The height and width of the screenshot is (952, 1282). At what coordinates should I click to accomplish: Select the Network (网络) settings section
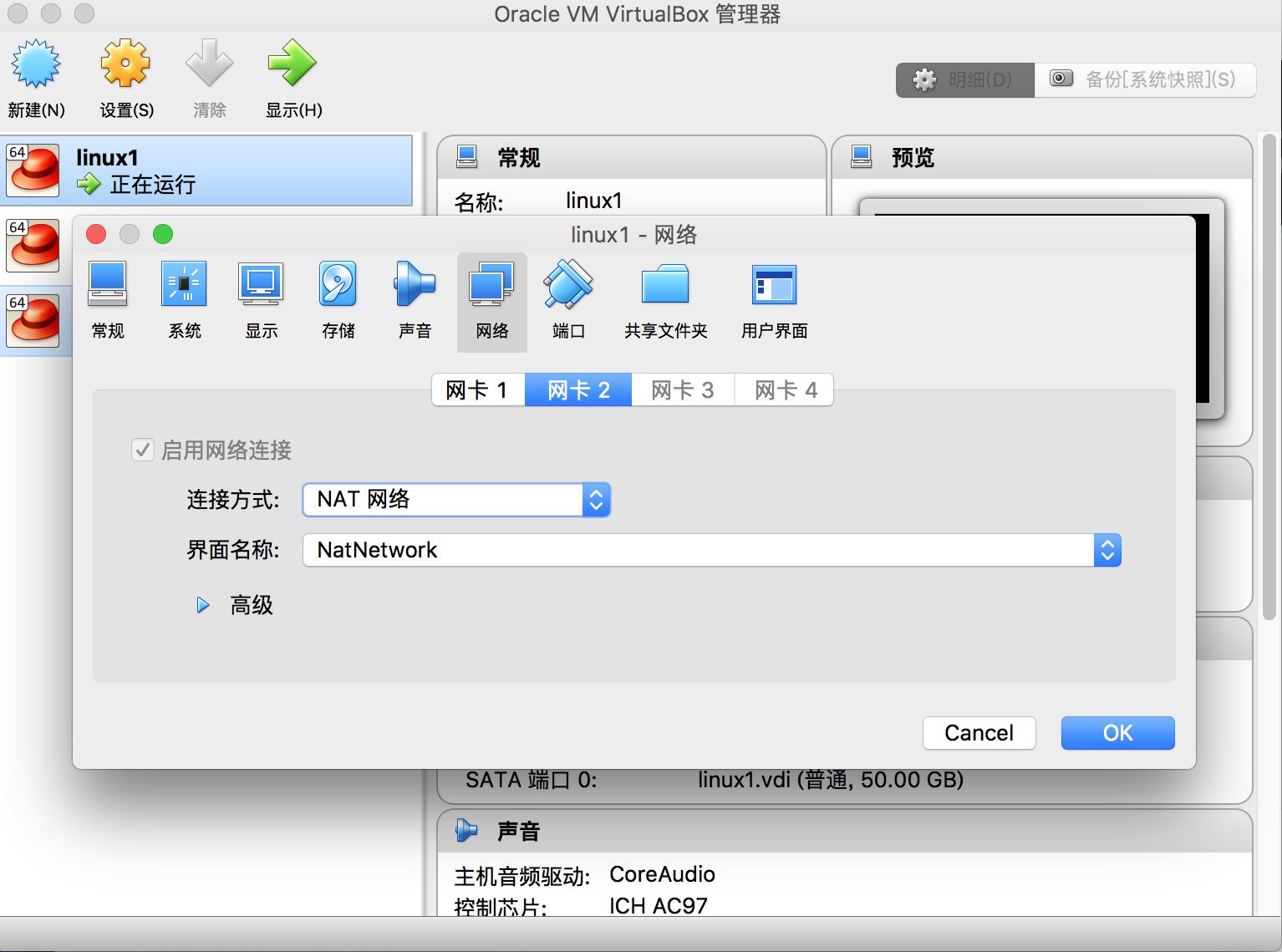click(x=492, y=301)
